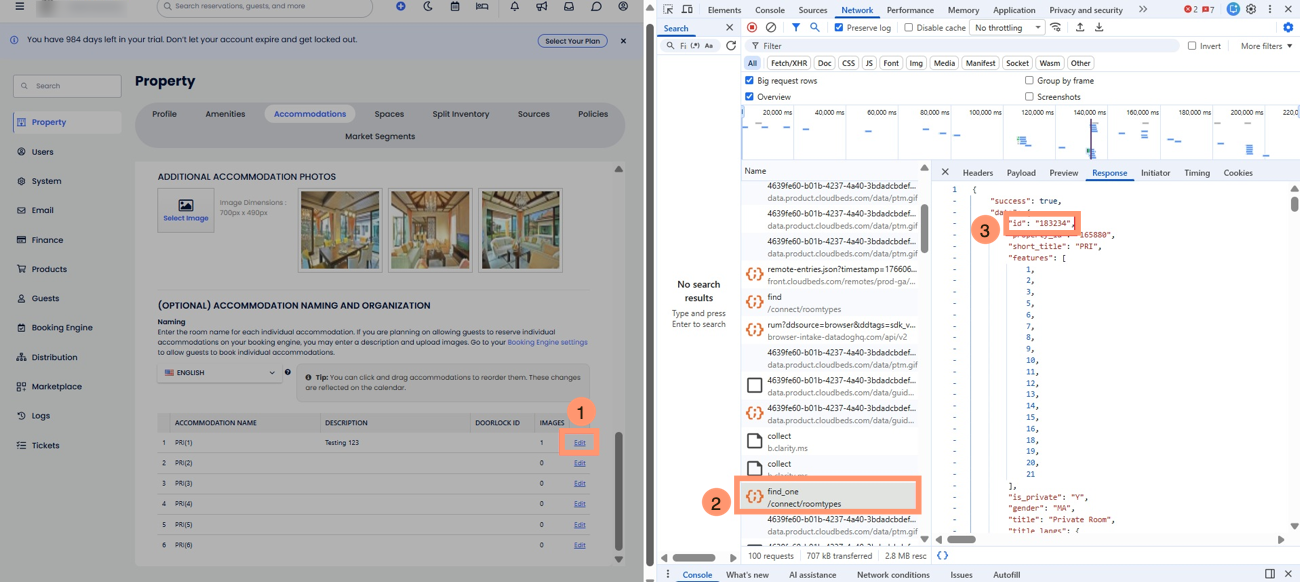1300x582 pixels.
Task: Click Edit link for PRI(2)
Action: [x=579, y=463]
